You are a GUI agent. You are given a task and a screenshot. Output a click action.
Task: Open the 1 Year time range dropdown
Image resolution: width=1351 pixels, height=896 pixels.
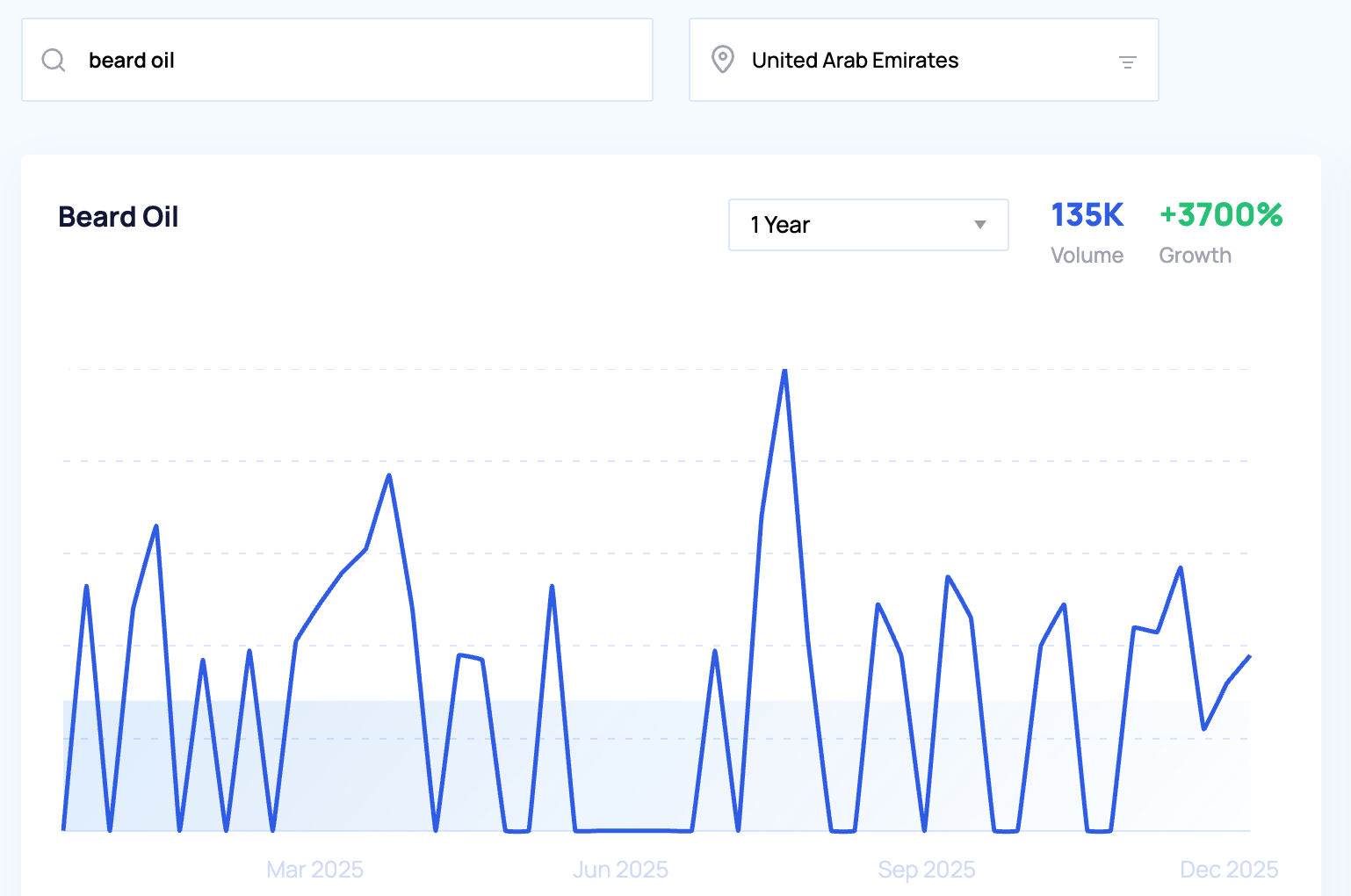[867, 225]
